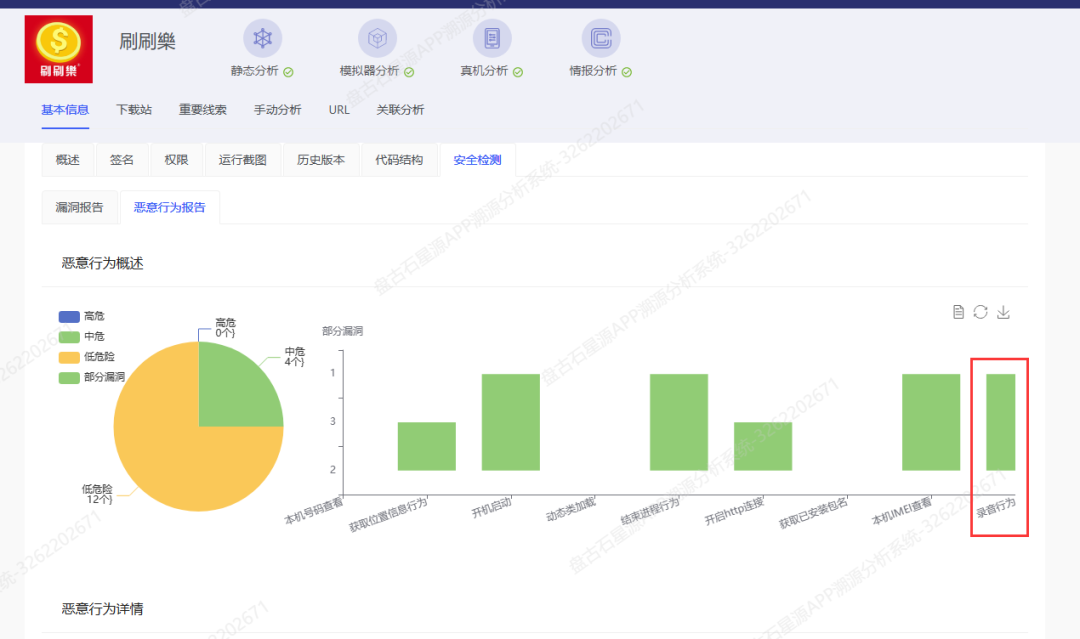Image resolution: width=1080 pixels, height=639 pixels.
Task: Download chart as image icon
Action: (x=1004, y=312)
